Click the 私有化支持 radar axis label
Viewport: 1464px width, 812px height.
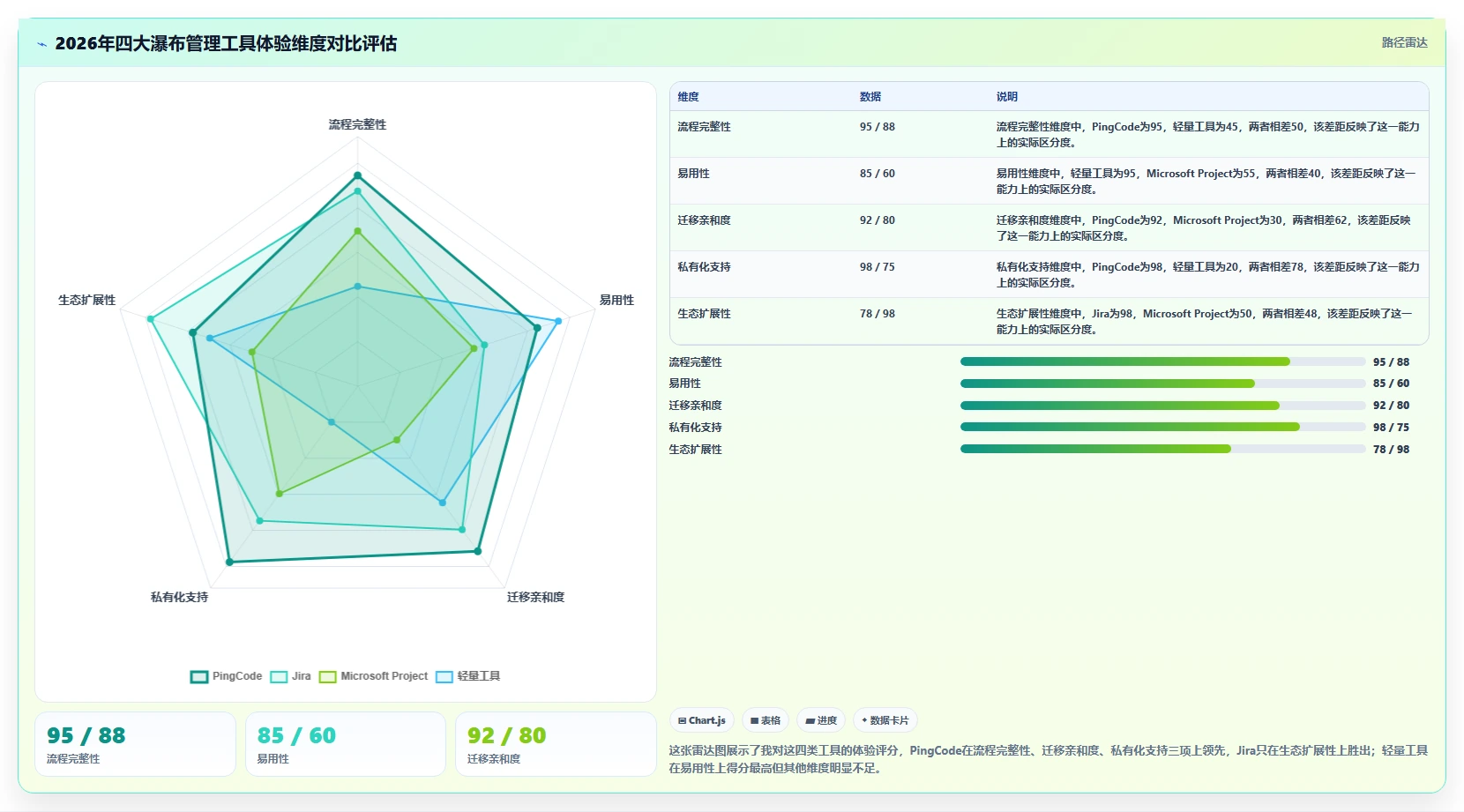179,597
